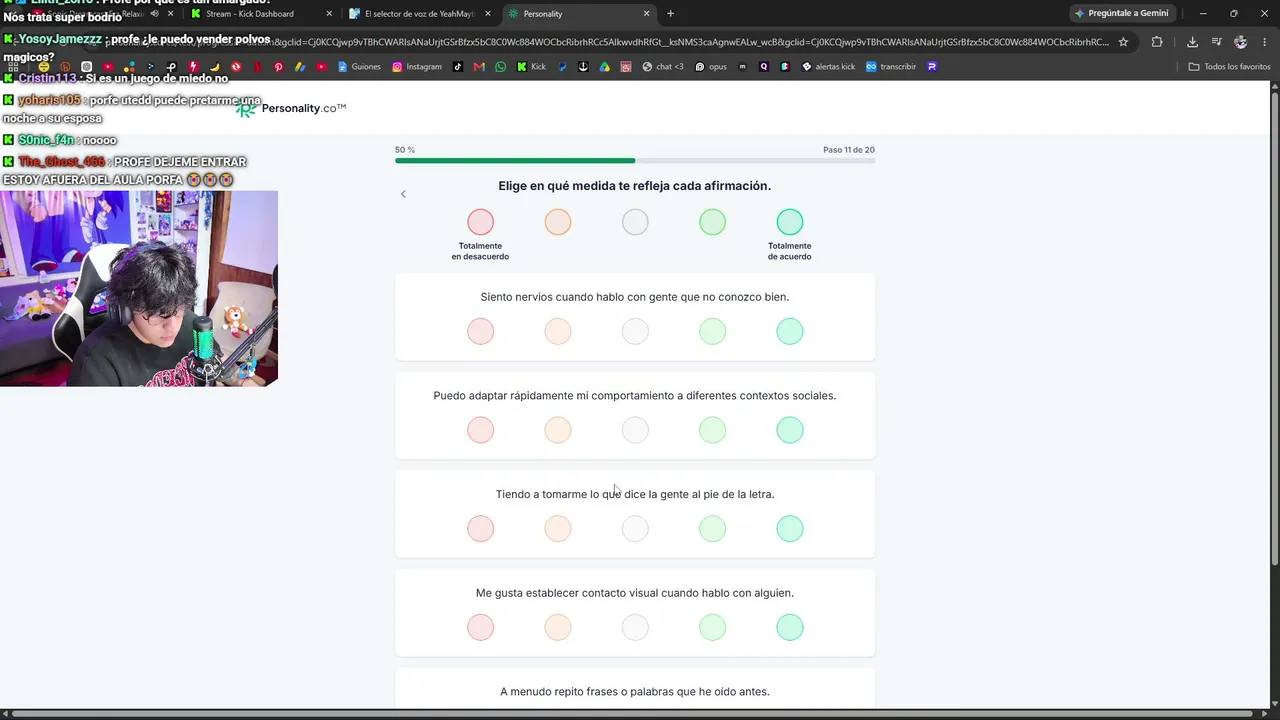The image size is (1280, 720).
Task: Click the green legend circle 'Totalmente de acuerdo'
Action: click(x=790, y=222)
